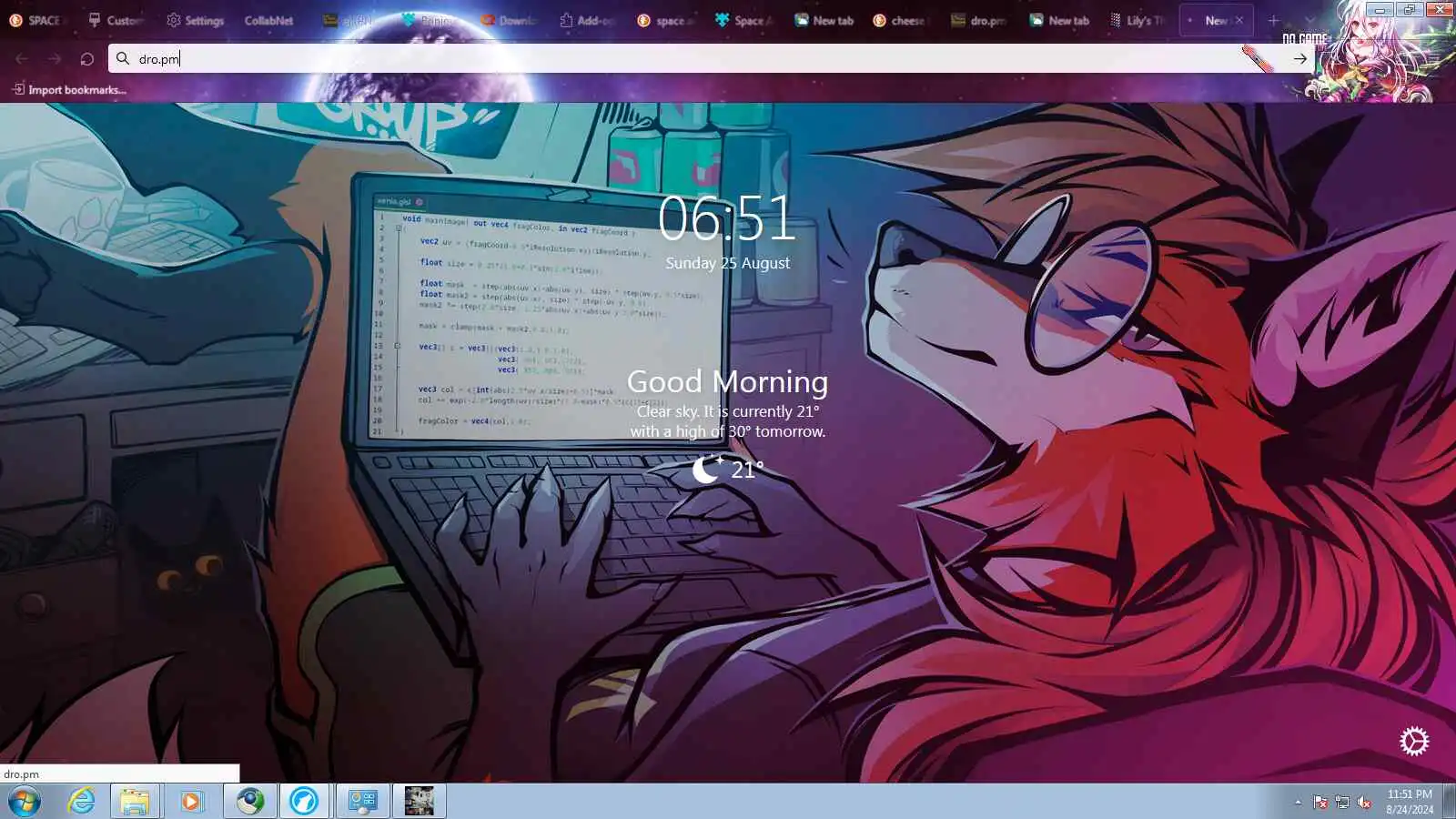Go forward one page
This screenshot has width=1456, height=819.
point(55,58)
